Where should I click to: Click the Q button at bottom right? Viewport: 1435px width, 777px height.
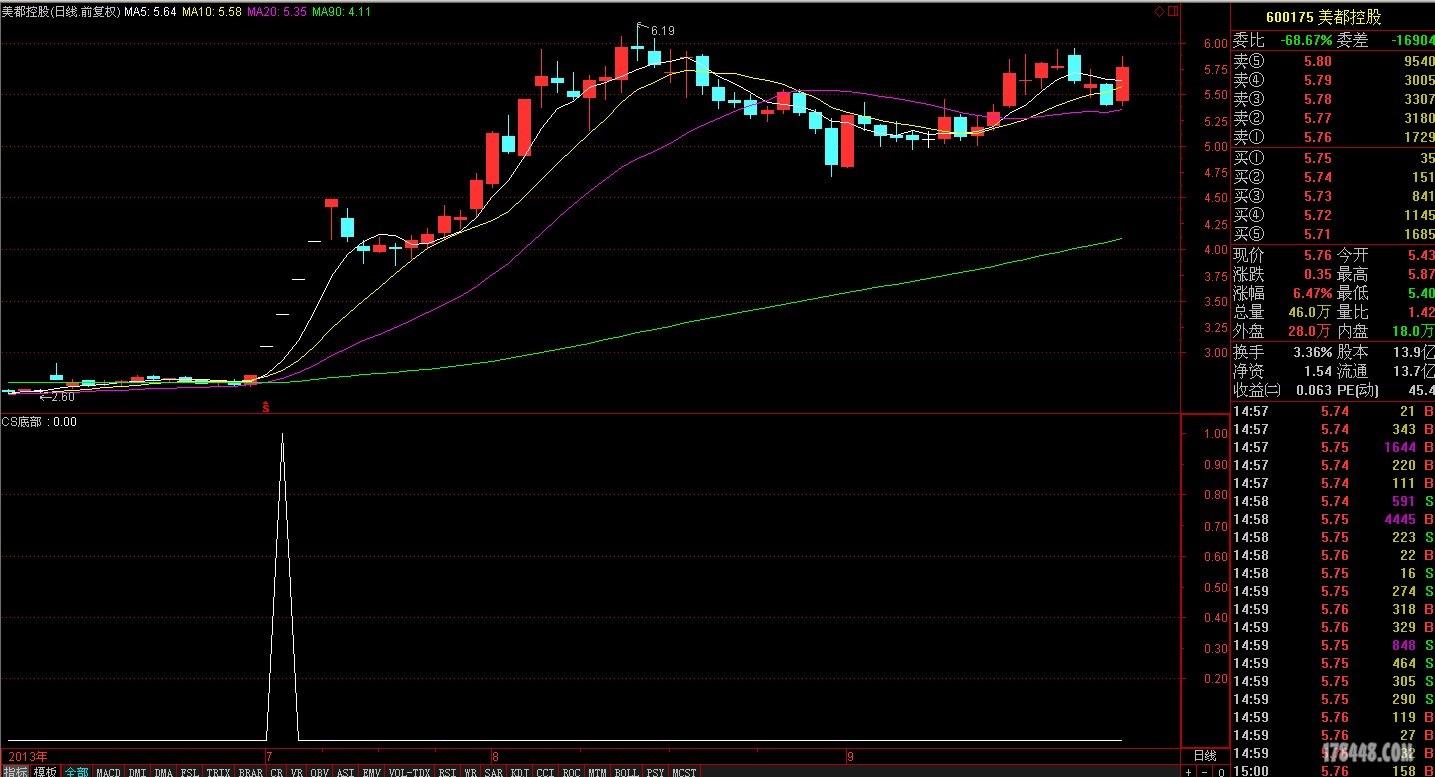1221,772
